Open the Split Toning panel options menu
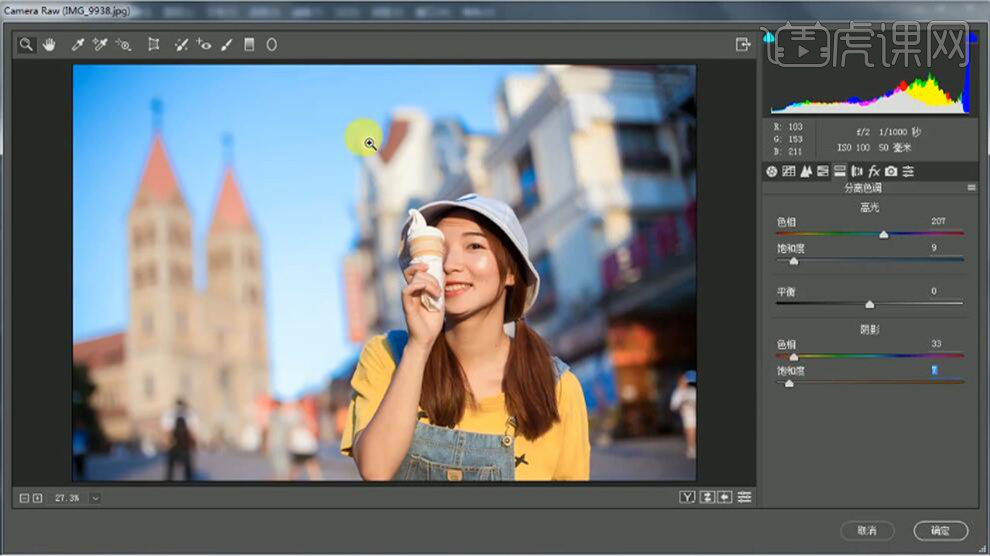 971,187
